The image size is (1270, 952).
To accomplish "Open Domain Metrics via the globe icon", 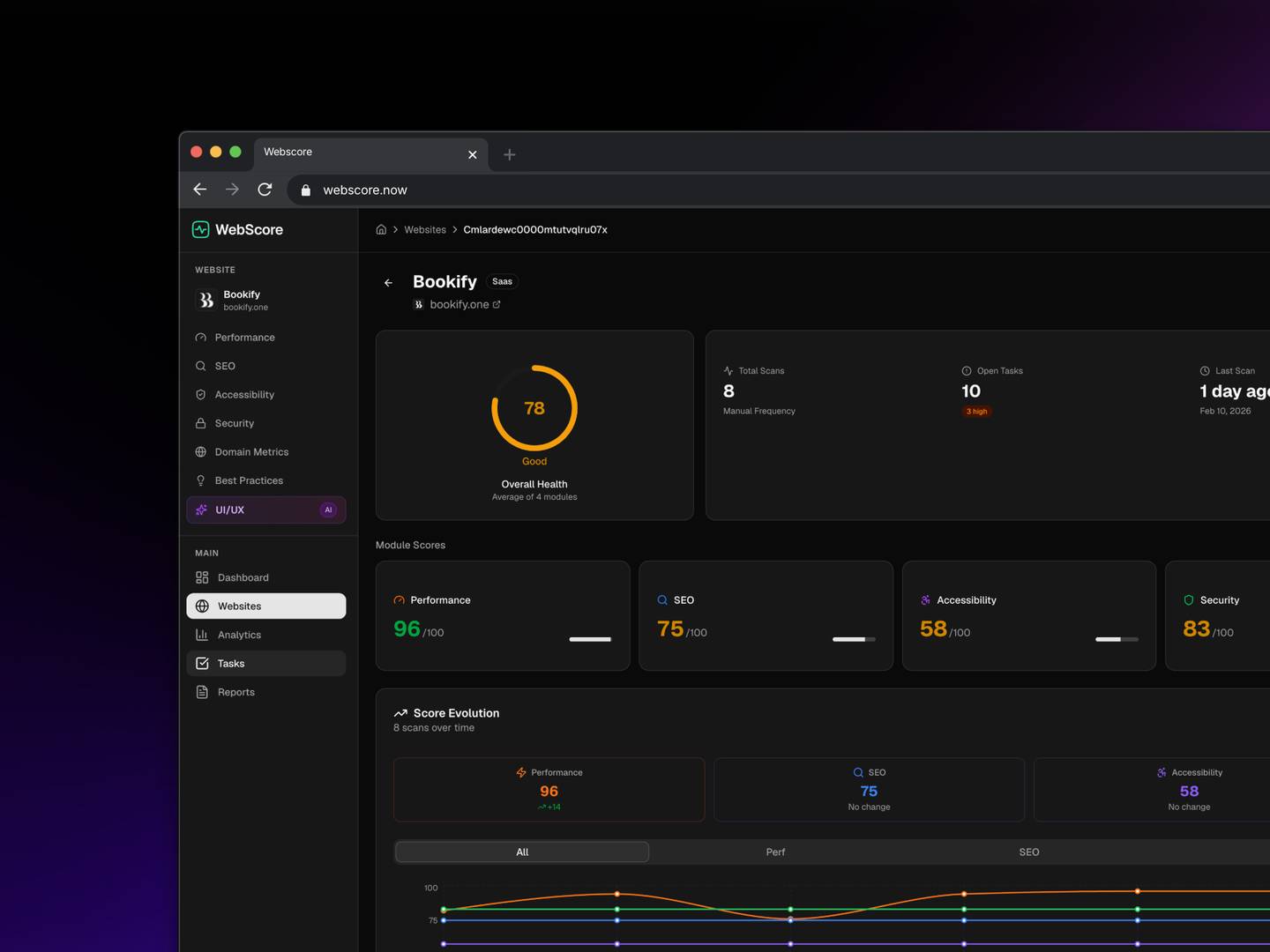I will 201,451.
